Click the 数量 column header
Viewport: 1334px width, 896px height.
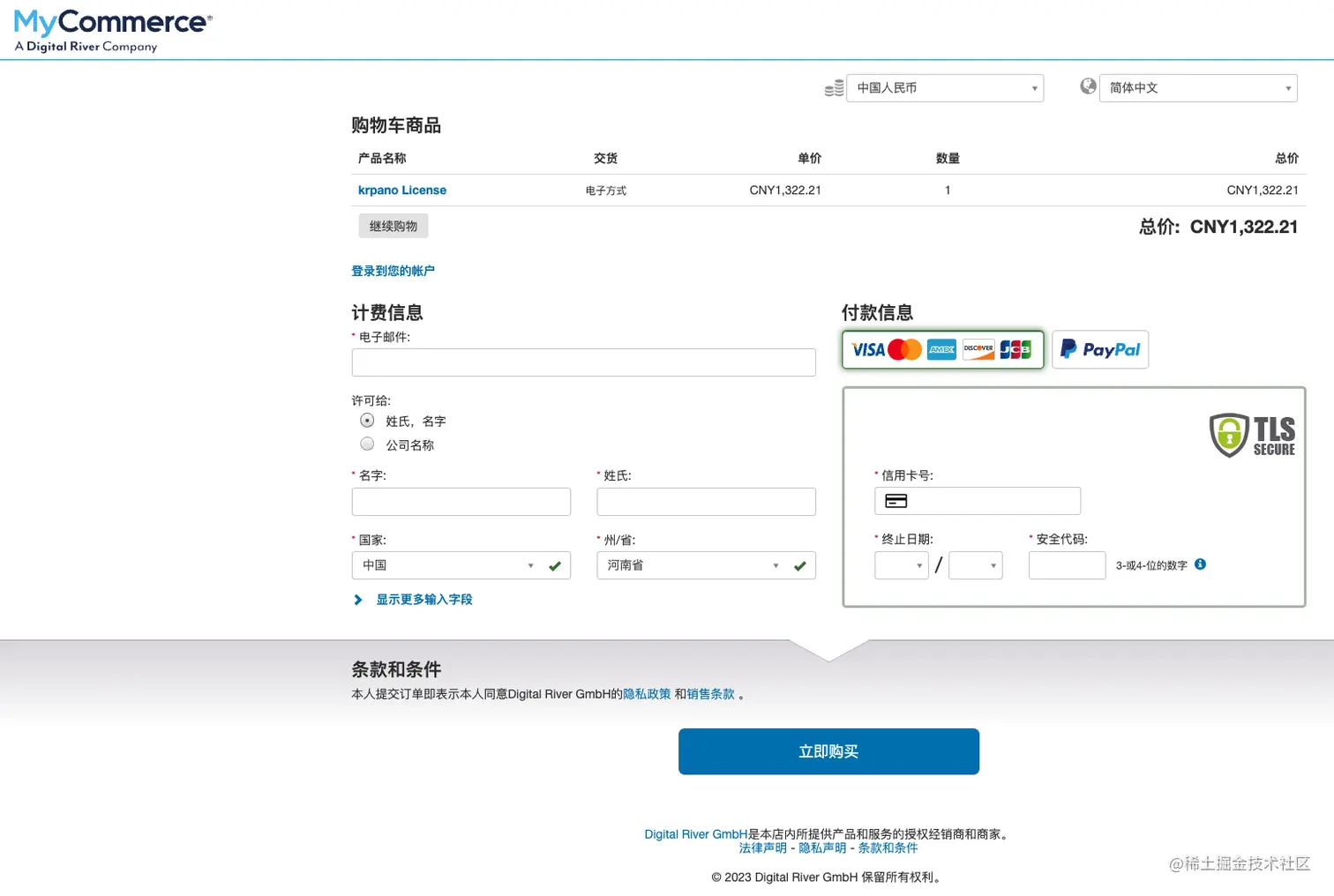948,159
